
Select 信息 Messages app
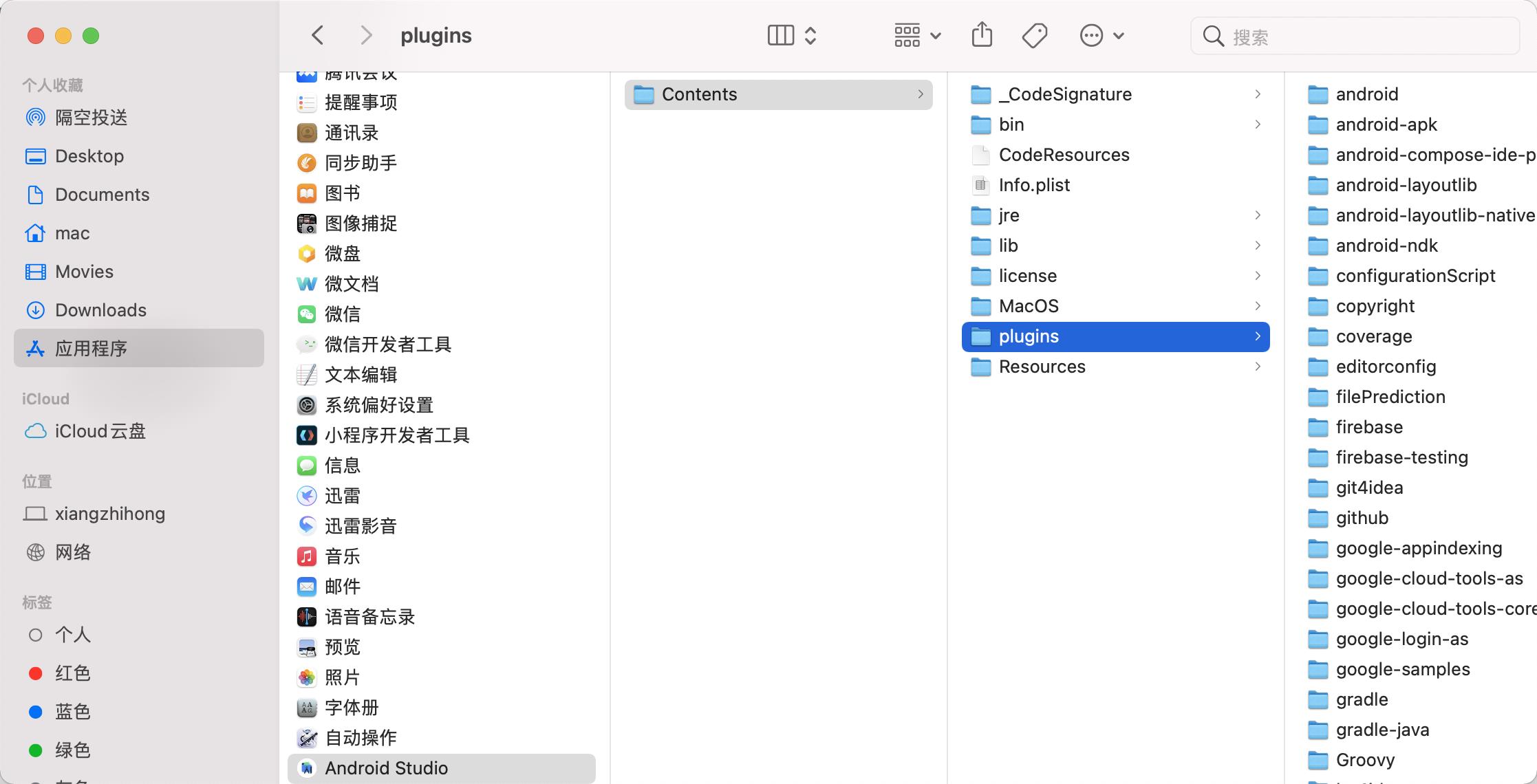pyautogui.click(x=442, y=466)
